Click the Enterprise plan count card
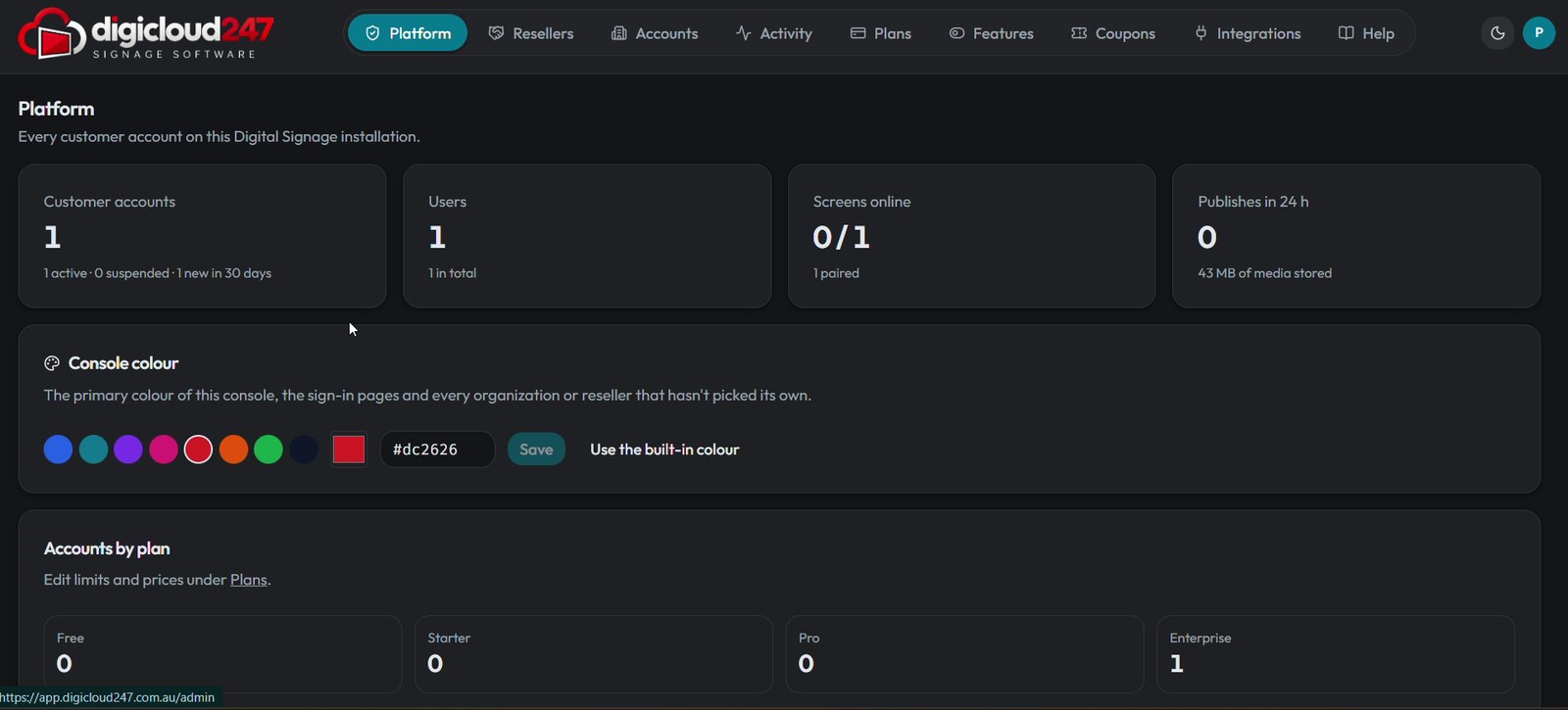 point(1336,654)
